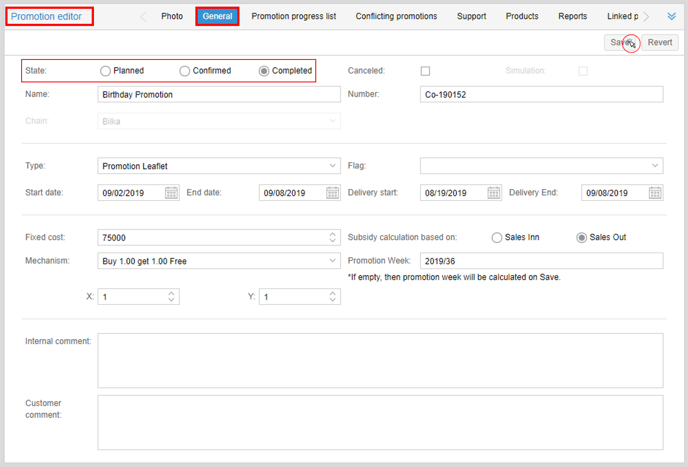Screen dimensions: 688x467
Task: Choose Sales Inn subsidy calculation option
Action: click(497, 237)
